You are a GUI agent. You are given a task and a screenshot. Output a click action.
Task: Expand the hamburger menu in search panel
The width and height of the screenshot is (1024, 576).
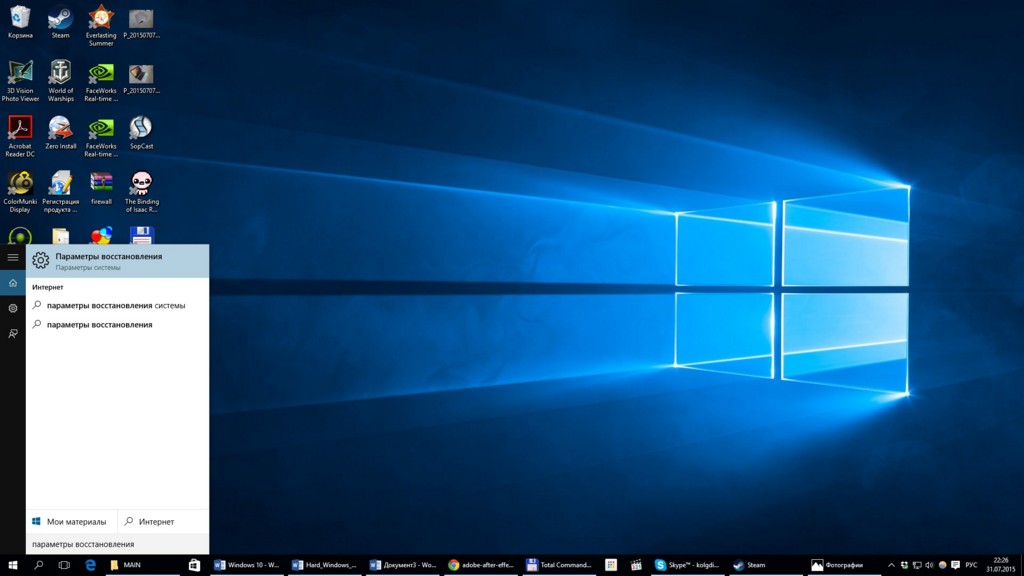[x=12, y=257]
